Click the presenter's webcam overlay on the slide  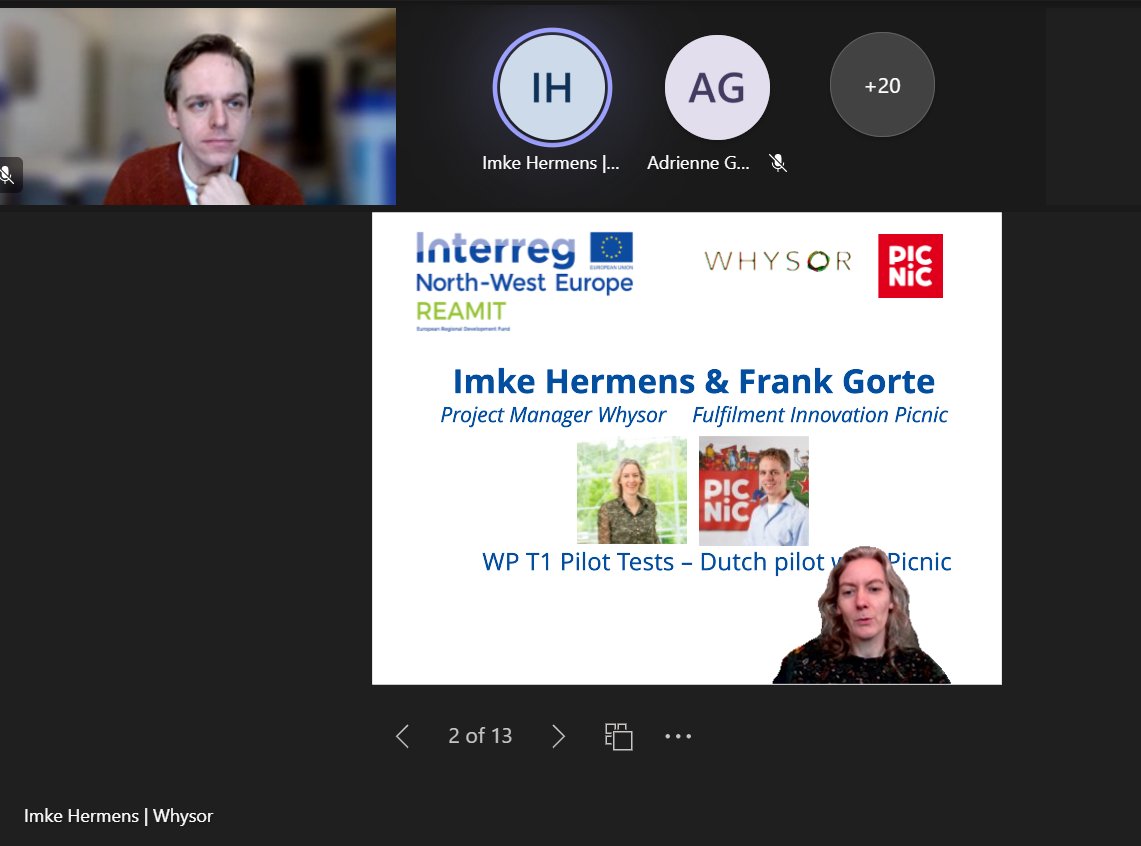coord(862,615)
